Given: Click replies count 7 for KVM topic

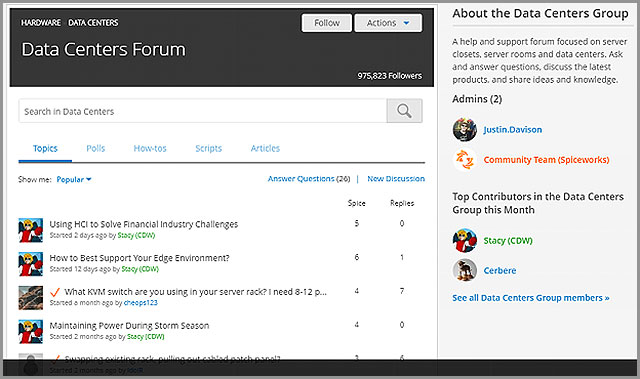Looking at the screenshot, I should pyautogui.click(x=402, y=291).
